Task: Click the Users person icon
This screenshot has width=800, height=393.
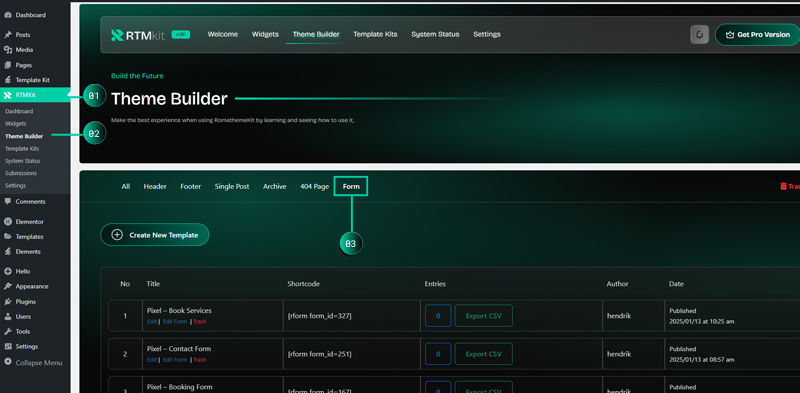Action: click(x=8, y=316)
